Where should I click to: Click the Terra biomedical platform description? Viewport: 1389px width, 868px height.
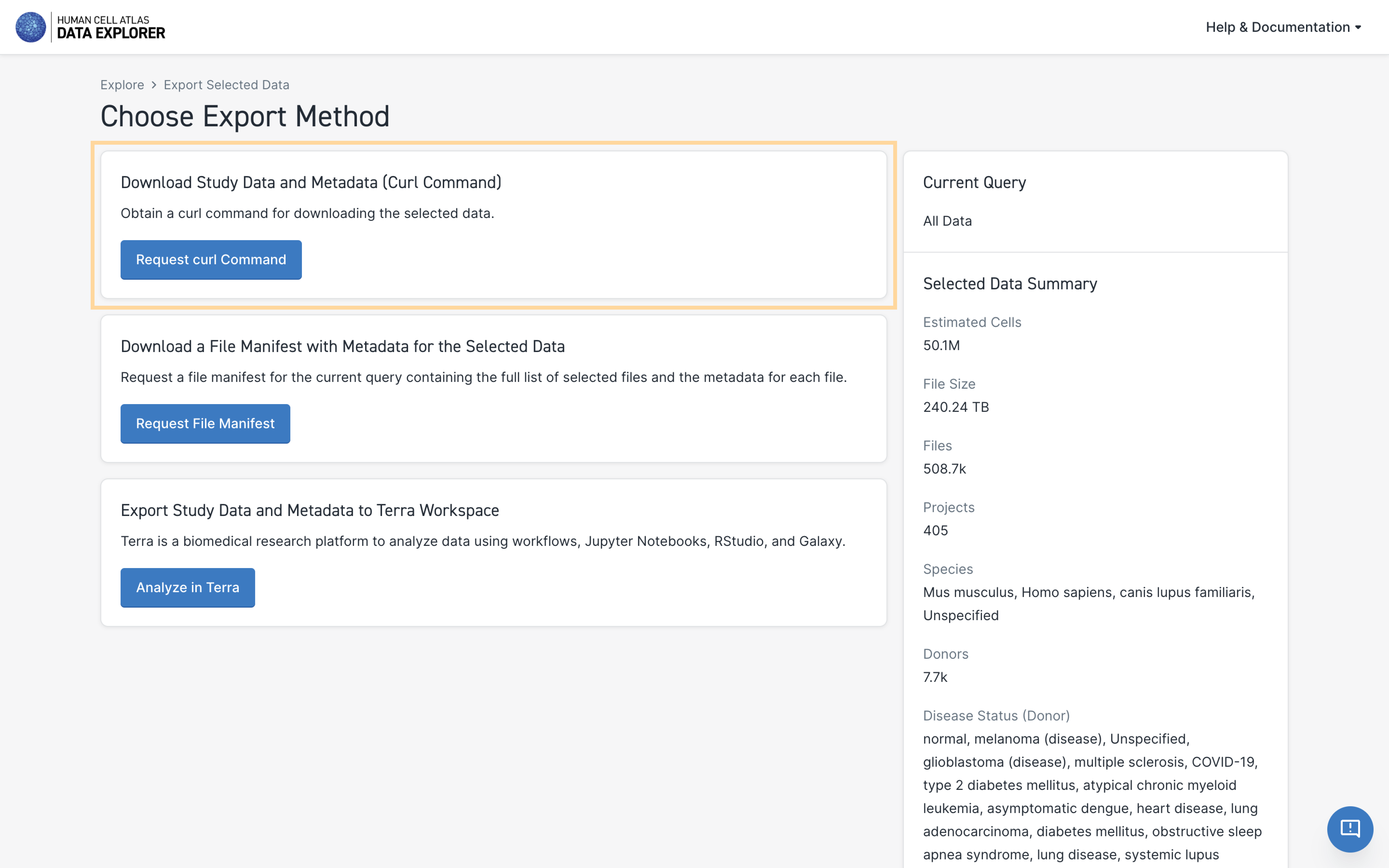click(483, 541)
